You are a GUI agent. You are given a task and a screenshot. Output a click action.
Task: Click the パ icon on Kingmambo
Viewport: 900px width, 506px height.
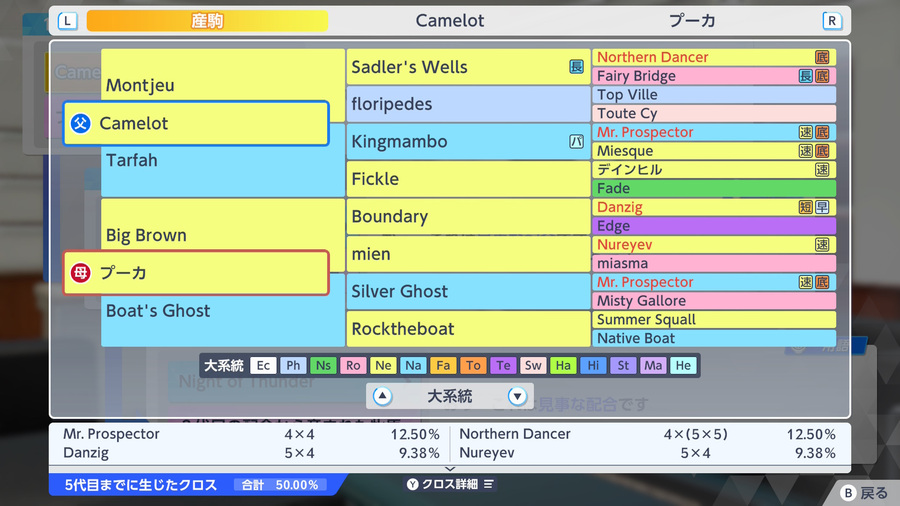576,141
